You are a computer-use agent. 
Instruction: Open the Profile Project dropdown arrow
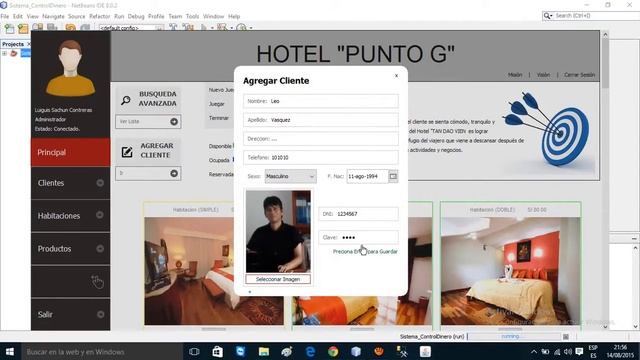point(251,28)
